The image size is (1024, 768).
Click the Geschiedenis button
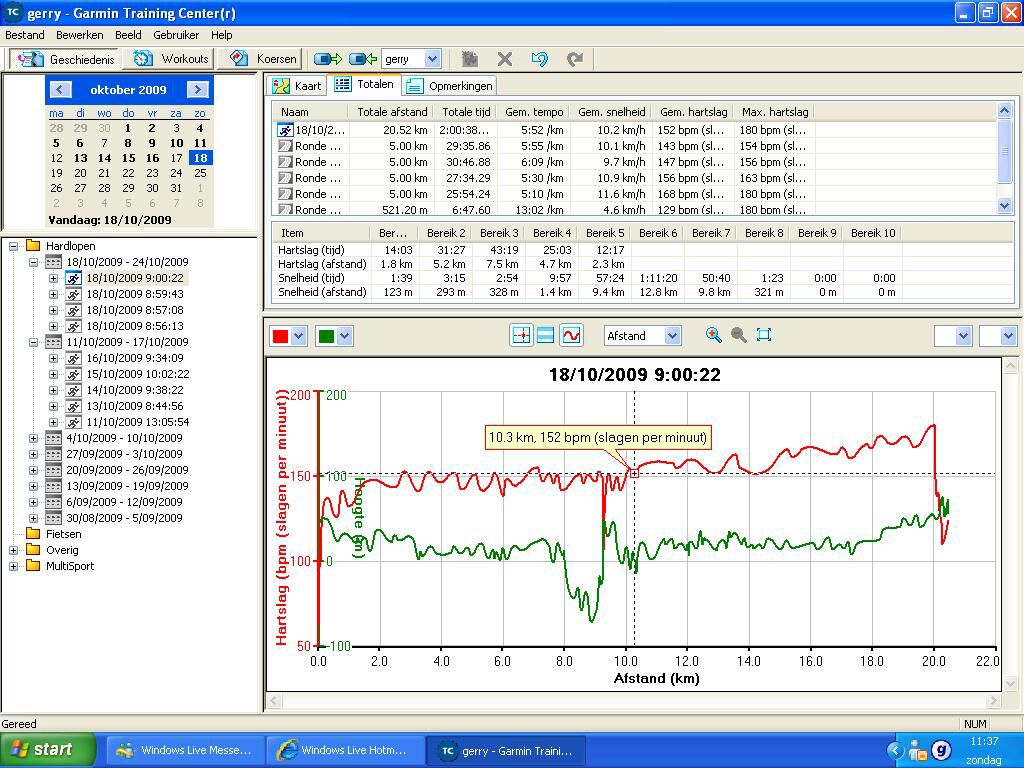pos(65,59)
